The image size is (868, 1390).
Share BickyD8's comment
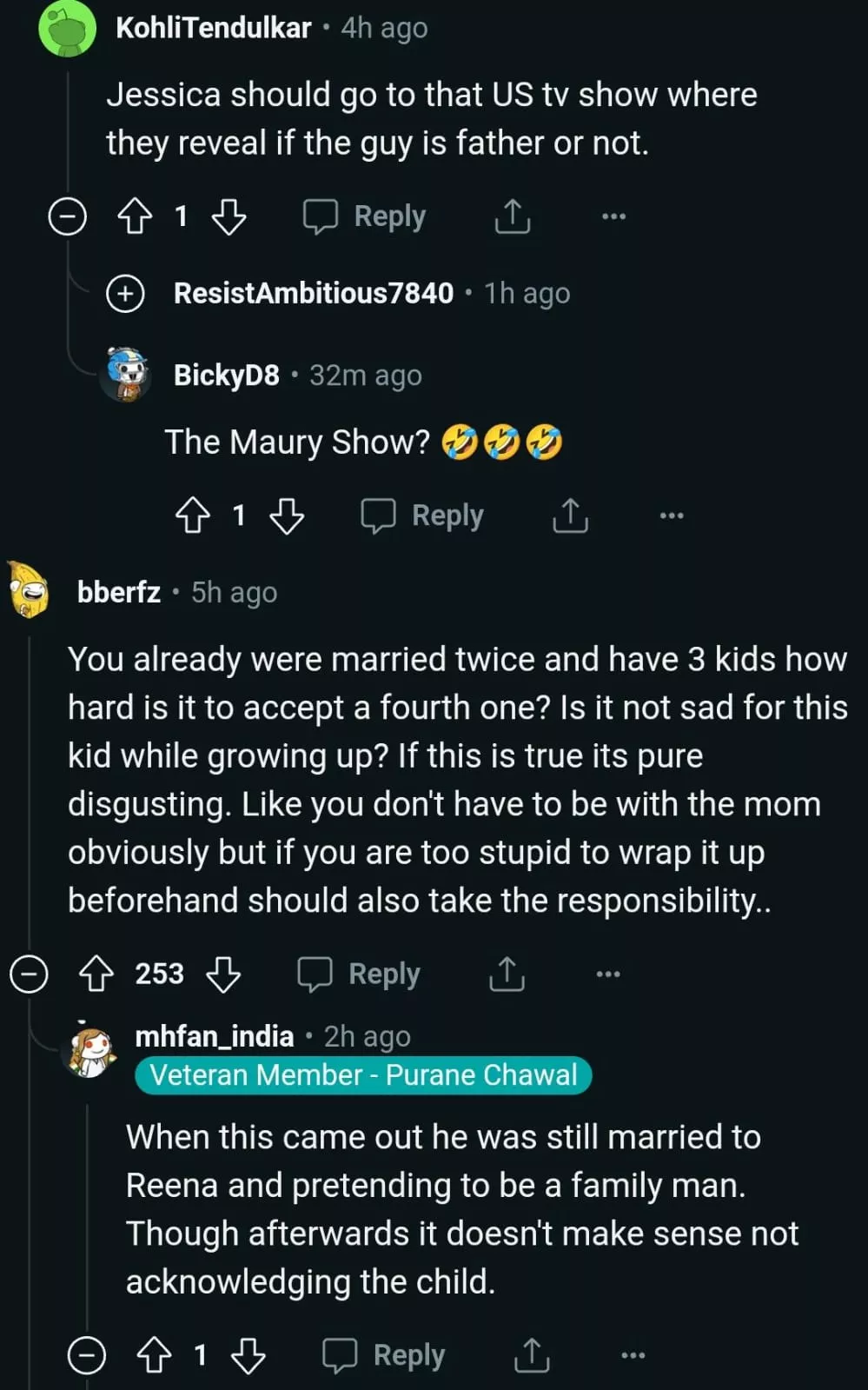click(570, 515)
